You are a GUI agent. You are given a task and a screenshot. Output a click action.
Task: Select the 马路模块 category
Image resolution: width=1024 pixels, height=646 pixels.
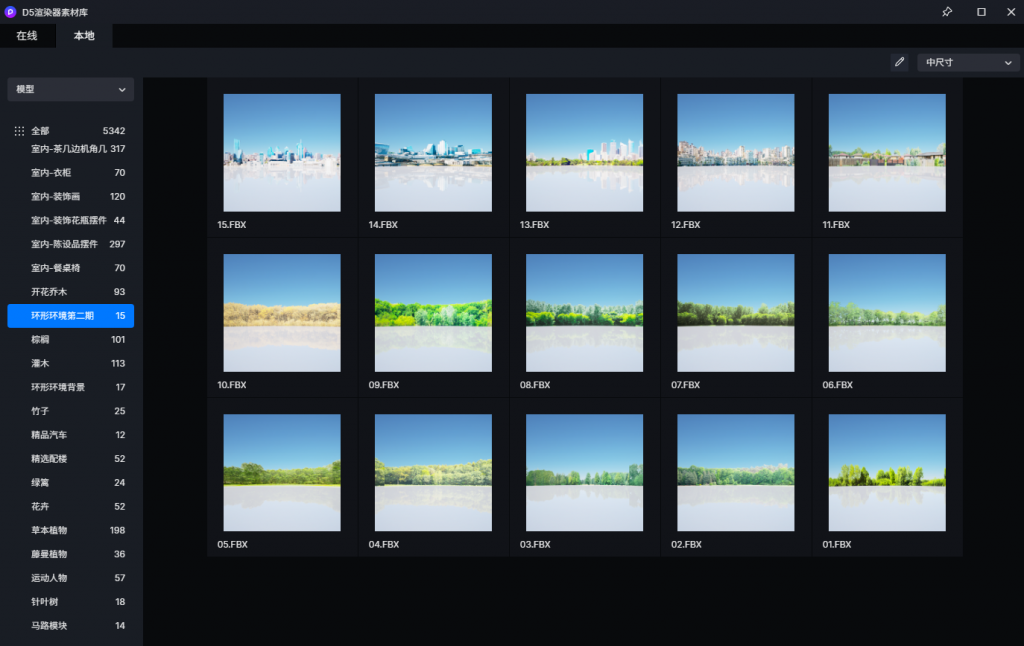pos(71,626)
